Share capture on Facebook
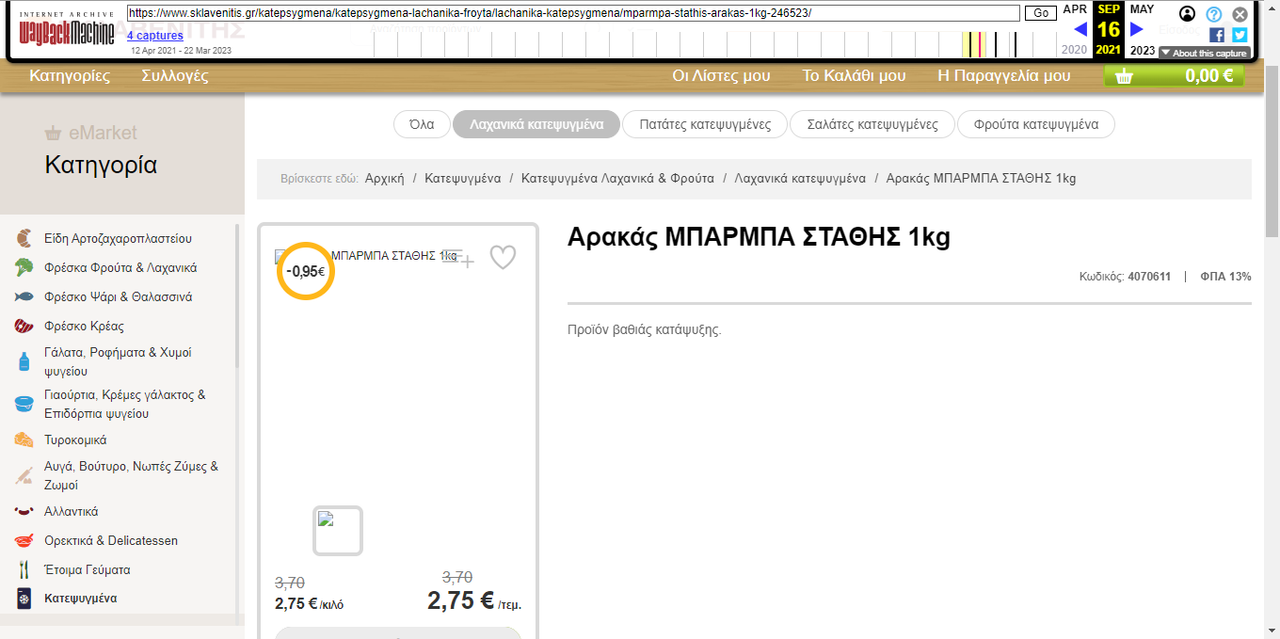 1217,35
